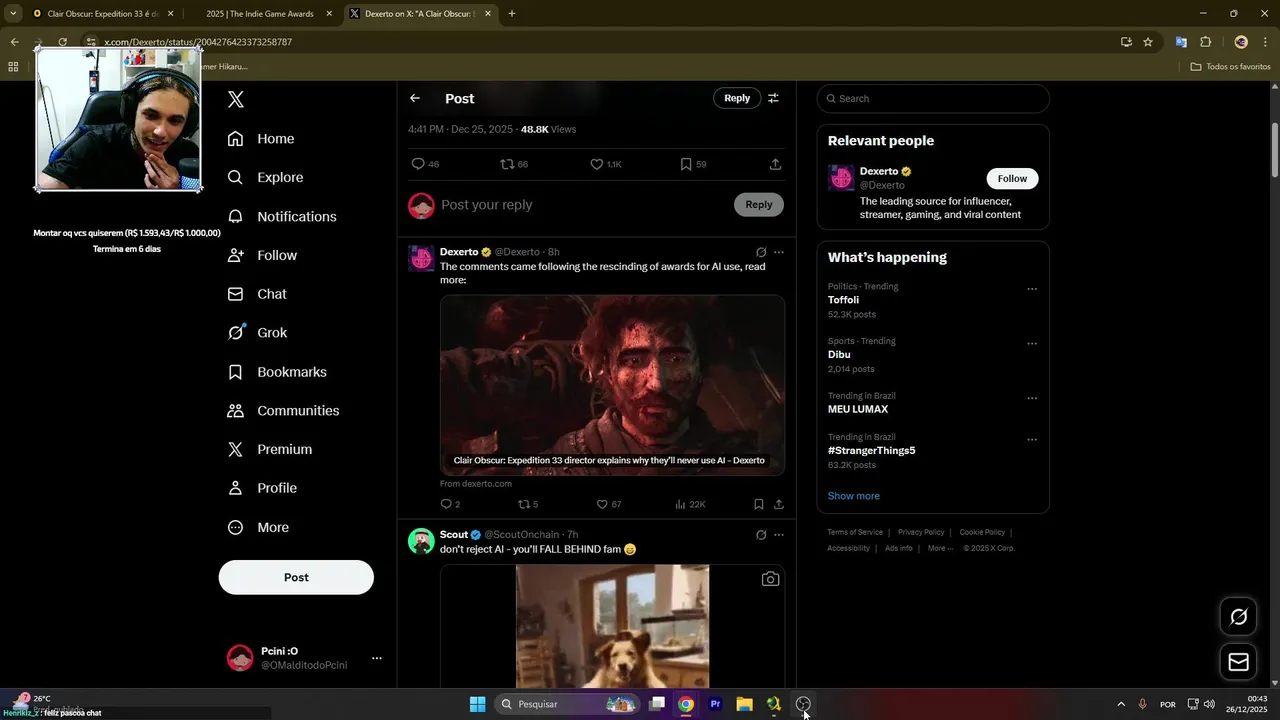Open trending #StrangerThings5
1280x720 pixels.
coord(871,450)
